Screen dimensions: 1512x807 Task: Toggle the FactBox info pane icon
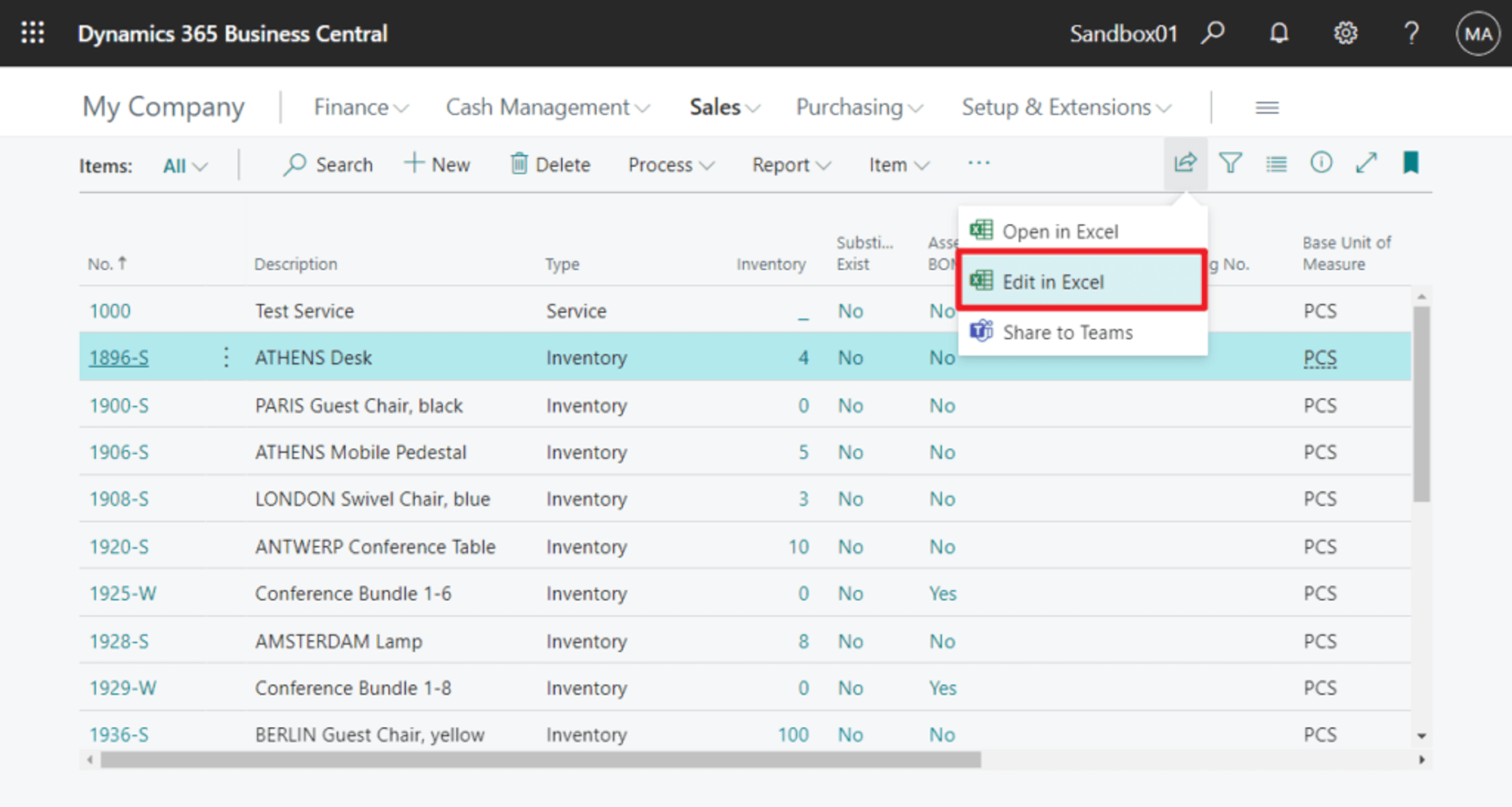pos(1321,164)
